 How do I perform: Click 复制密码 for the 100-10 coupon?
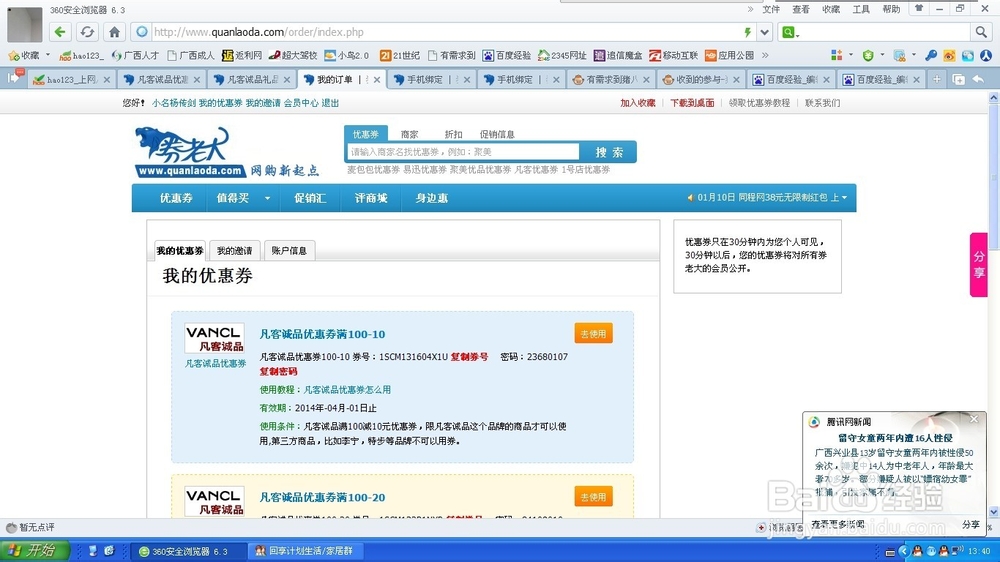pyautogui.click(x=278, y=371)
